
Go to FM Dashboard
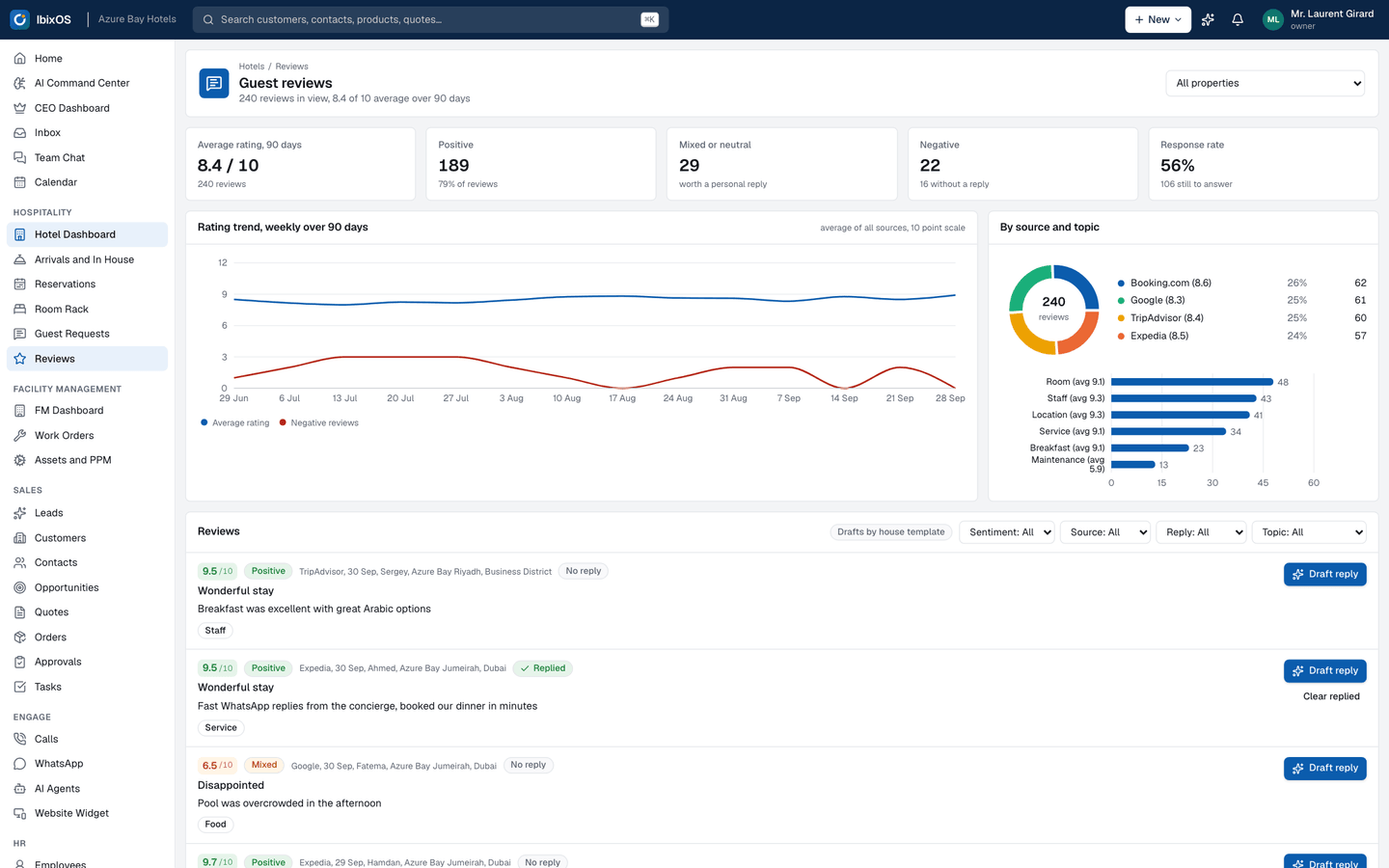tap(87, 410)
